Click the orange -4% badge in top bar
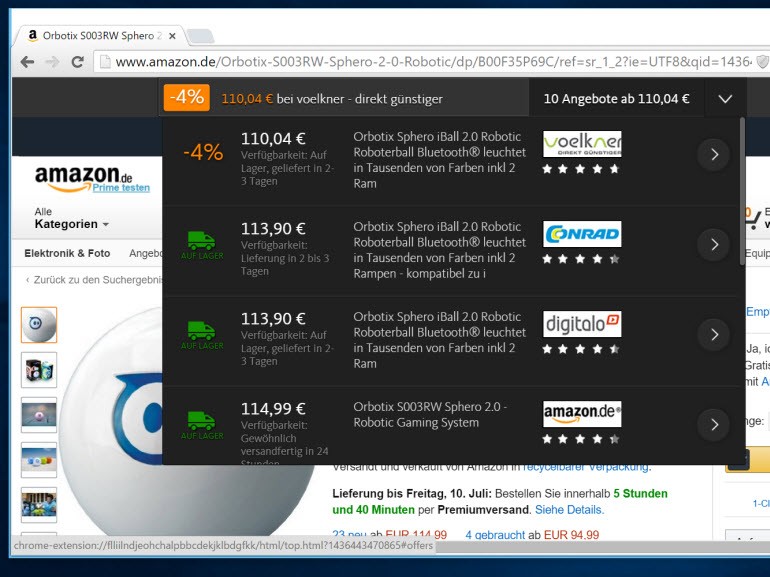The height and width of the screenshot is (577, 770). pyautogui.click(x=187, y=97)
